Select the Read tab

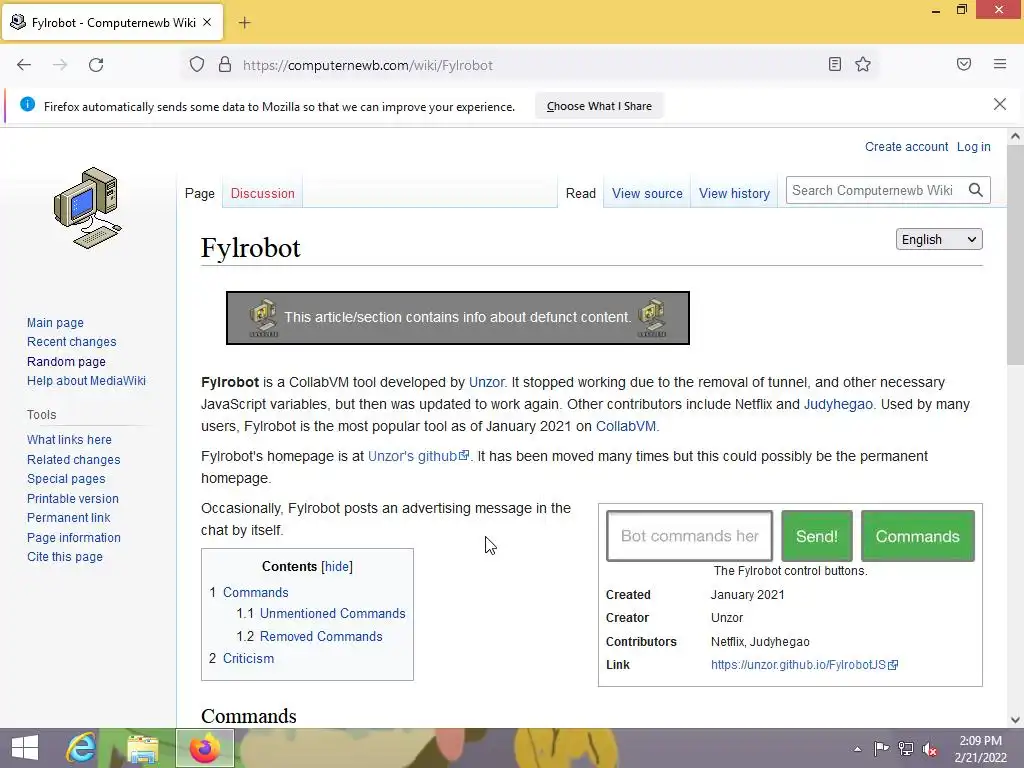(581, 193)
